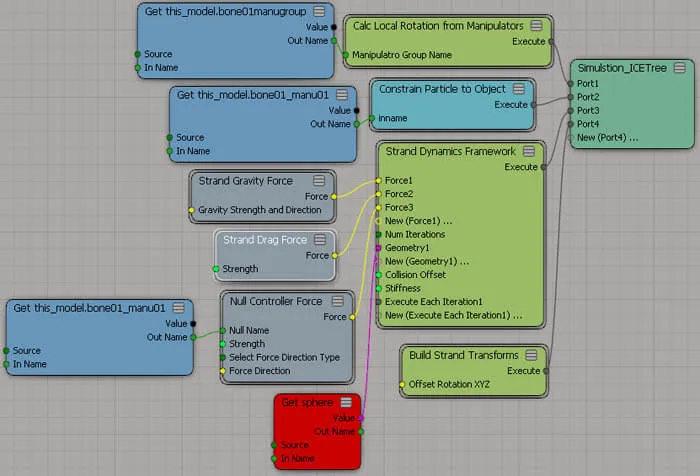This screenshot has height=476, width=700.
Task: Open menu icon on Calc Local Rotation node
Action: [536, 26]
